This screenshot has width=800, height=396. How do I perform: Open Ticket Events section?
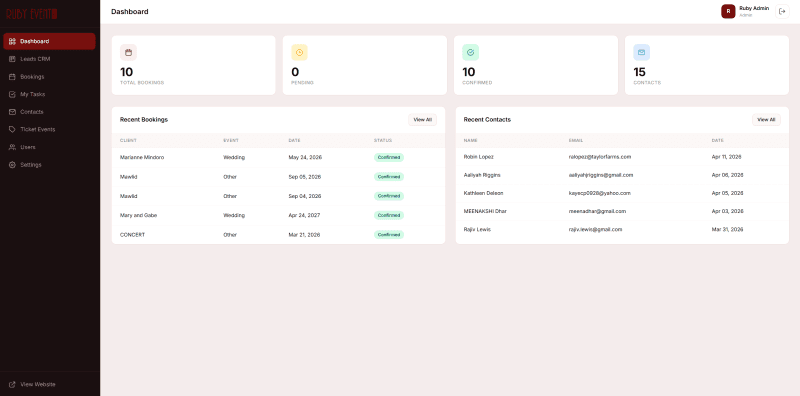(x=49, y=130)
